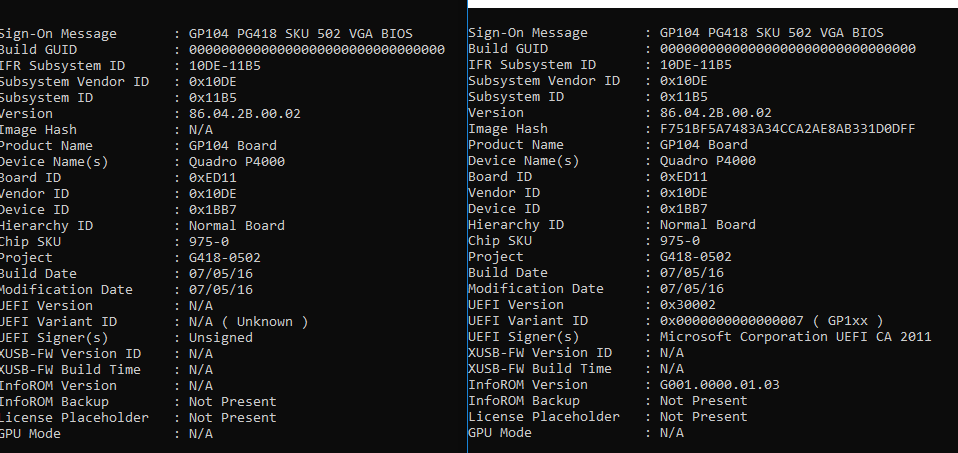This screenshot has height=453, width=958.
Task: Select GP104 PG418 SKU 502 VGA BIOS in the right window
Action: (x=772, y=33)
